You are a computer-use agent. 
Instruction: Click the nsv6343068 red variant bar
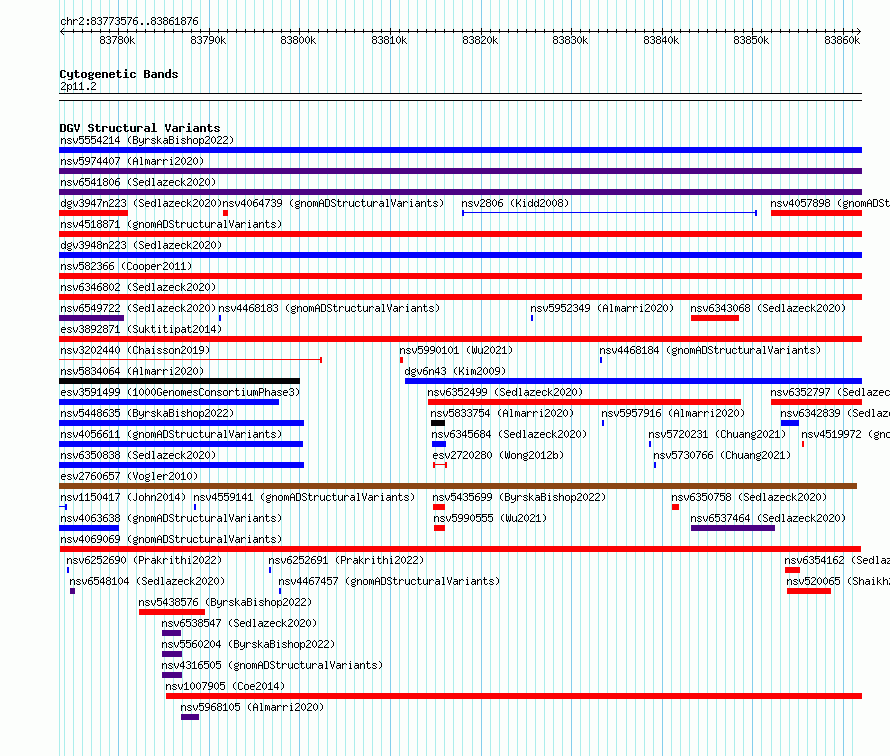(x=715, y=318)
